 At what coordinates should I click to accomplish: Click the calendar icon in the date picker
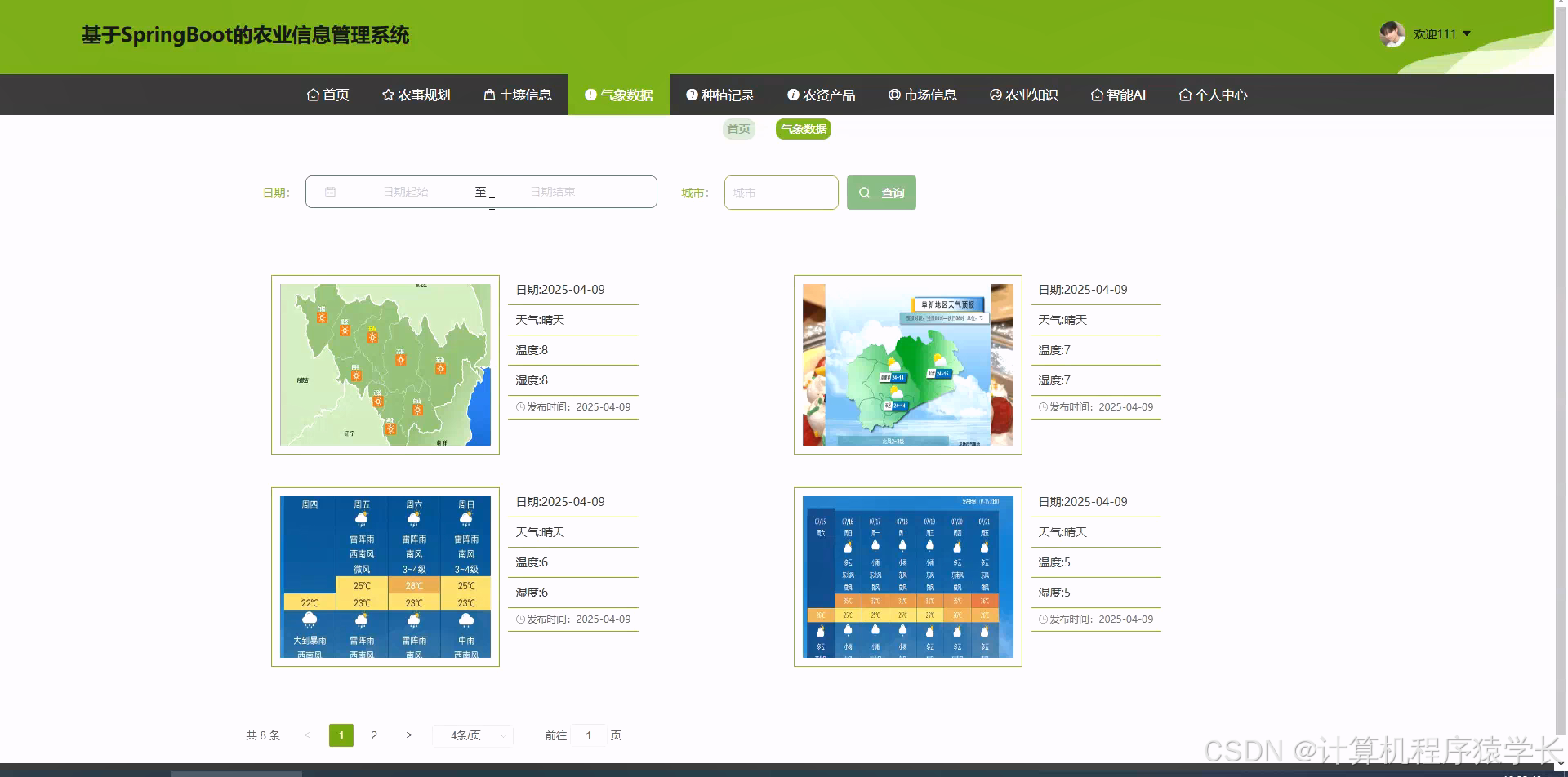(331, 192)
